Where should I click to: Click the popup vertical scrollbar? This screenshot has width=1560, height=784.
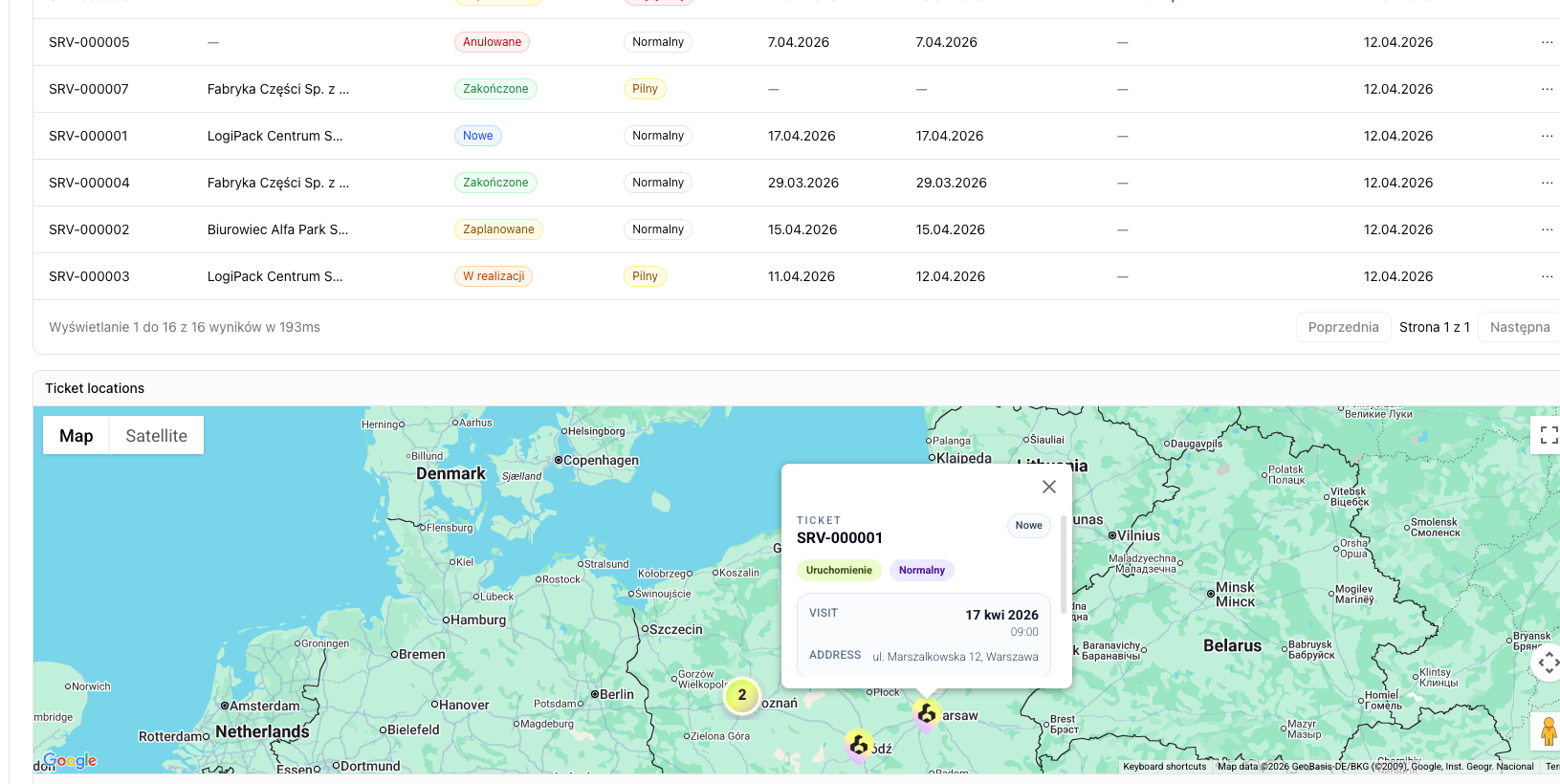tap(1064, 566)
